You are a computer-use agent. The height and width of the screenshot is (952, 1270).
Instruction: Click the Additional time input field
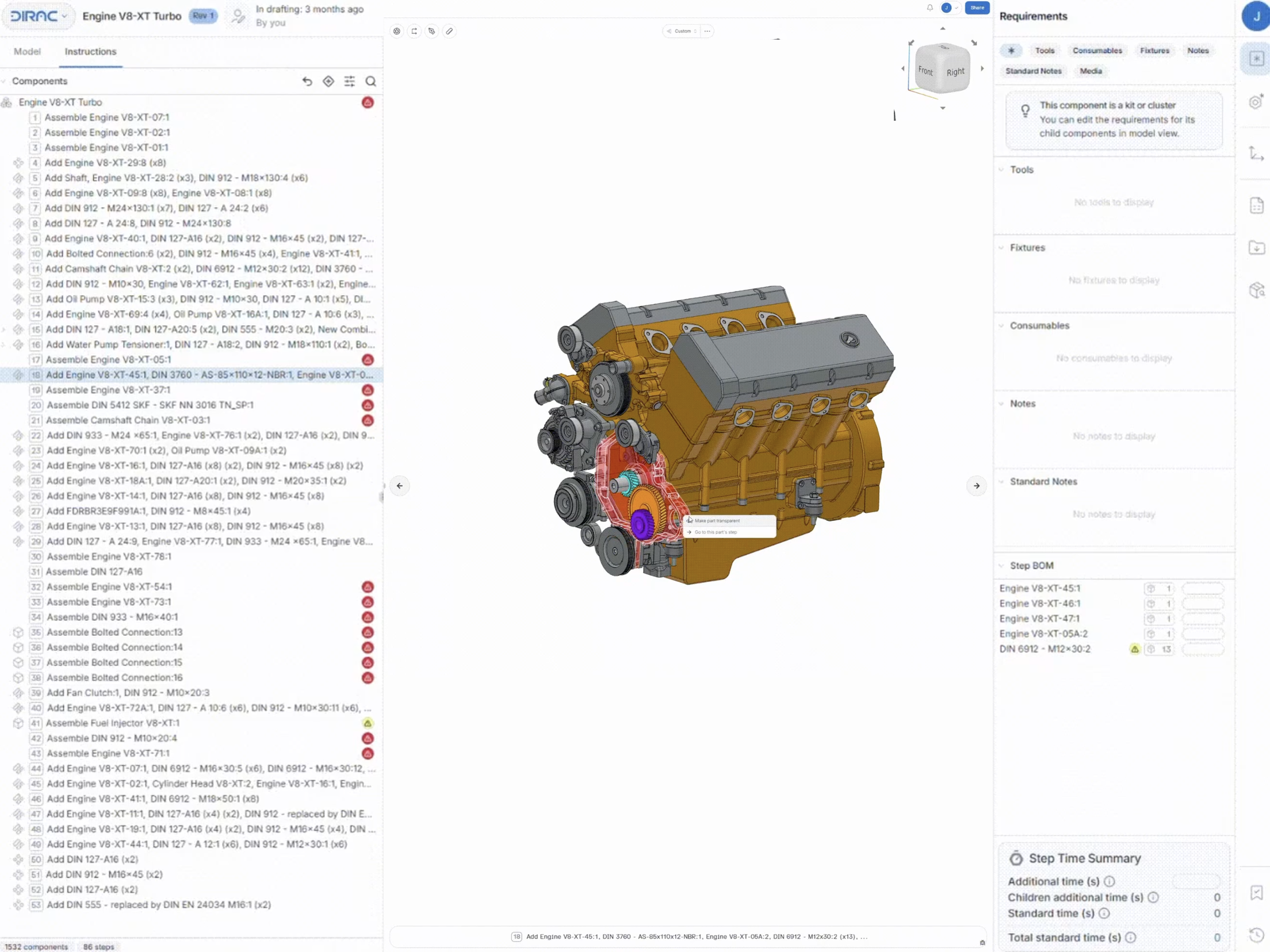[1196, 881]
